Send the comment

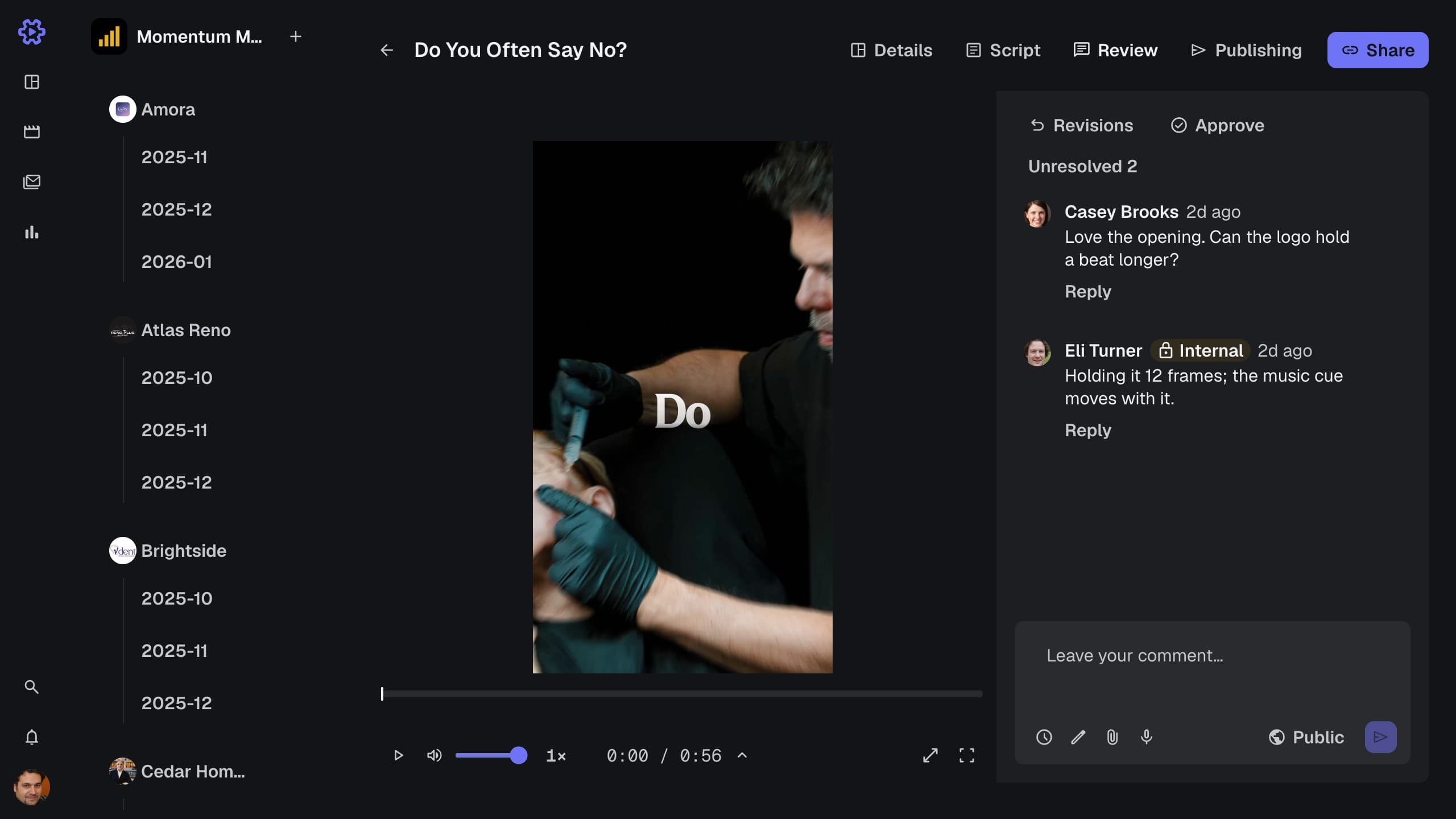tap(1381, 737)
